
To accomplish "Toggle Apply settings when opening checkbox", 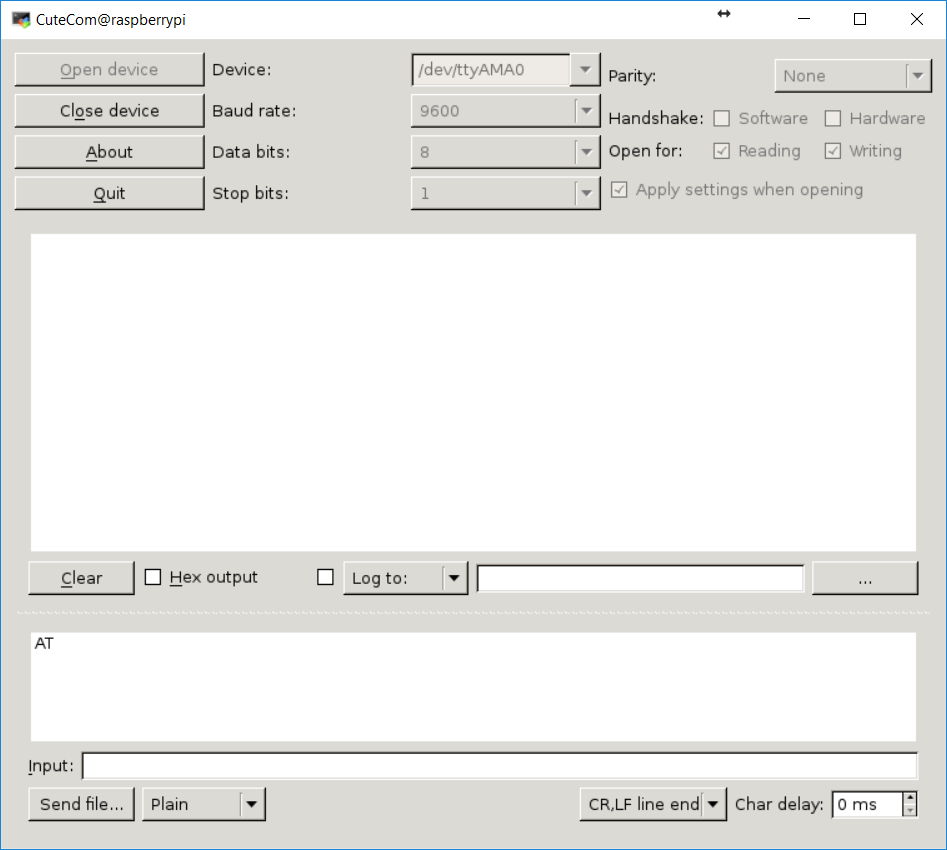I will click(x=619, y=190).
